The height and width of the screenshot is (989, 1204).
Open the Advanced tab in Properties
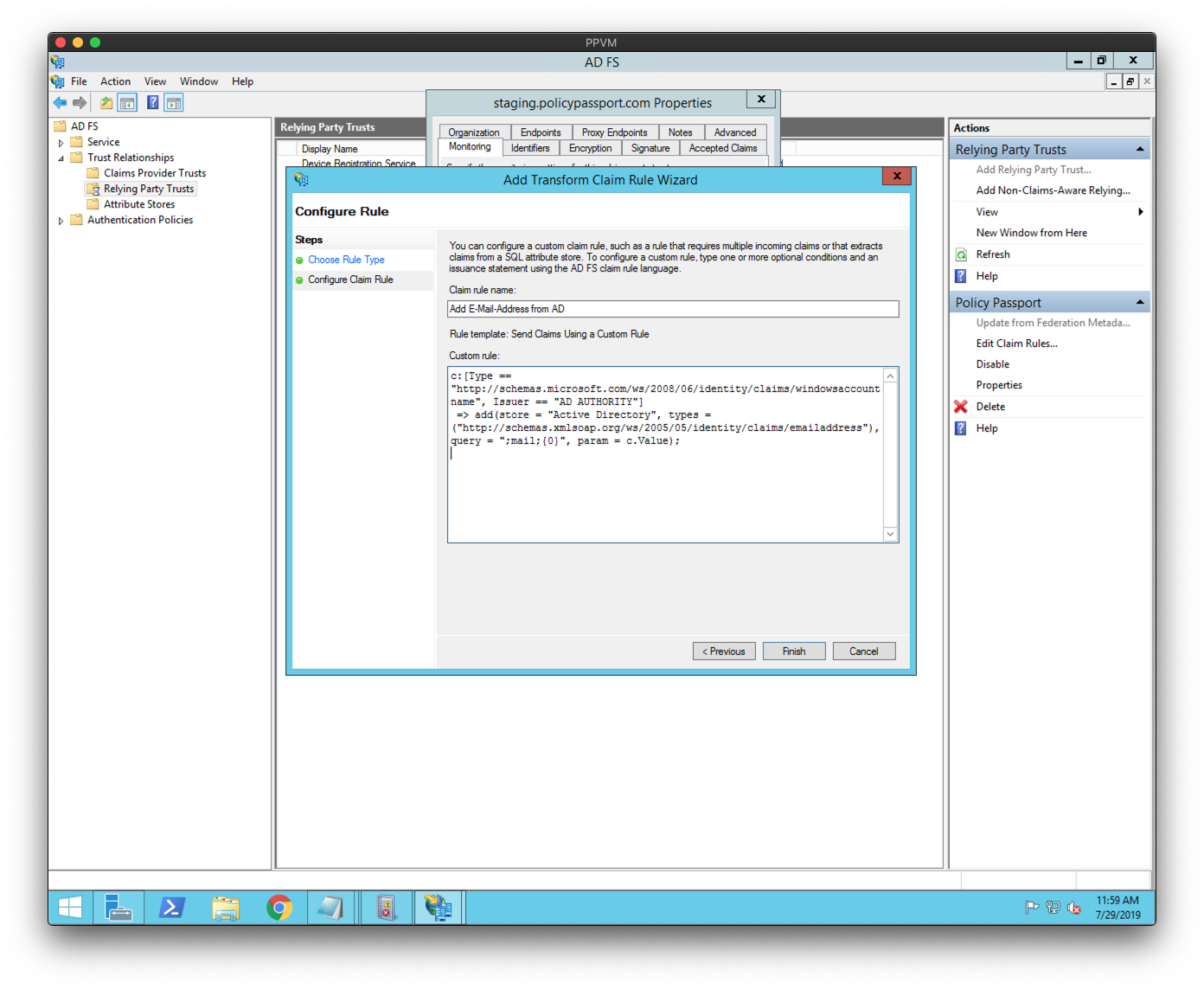[x=735, y=132]
